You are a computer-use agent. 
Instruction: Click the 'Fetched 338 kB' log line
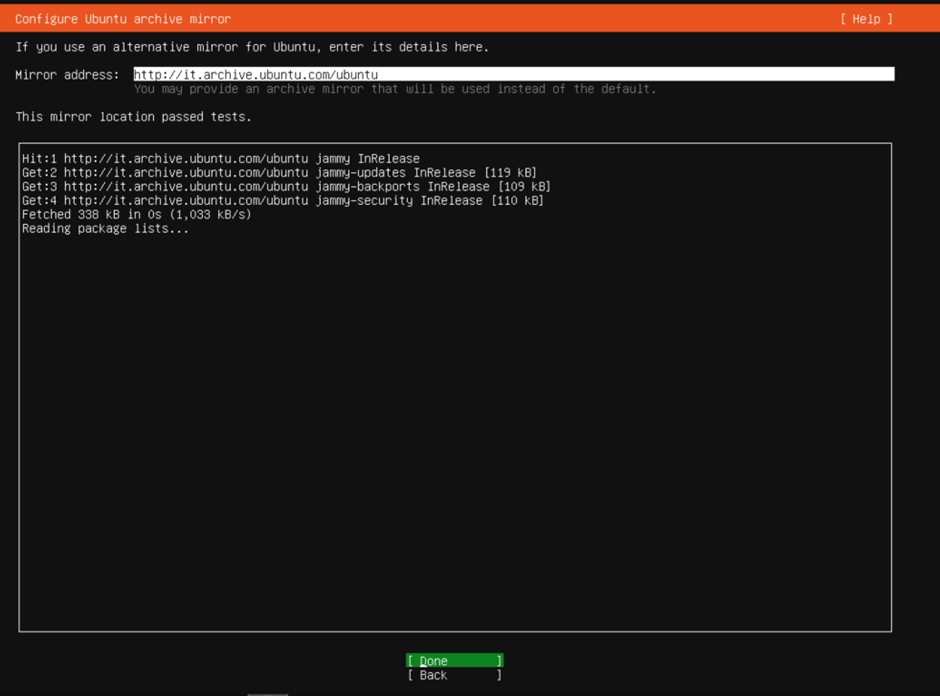pyautogui.click(x=136, y=215)
